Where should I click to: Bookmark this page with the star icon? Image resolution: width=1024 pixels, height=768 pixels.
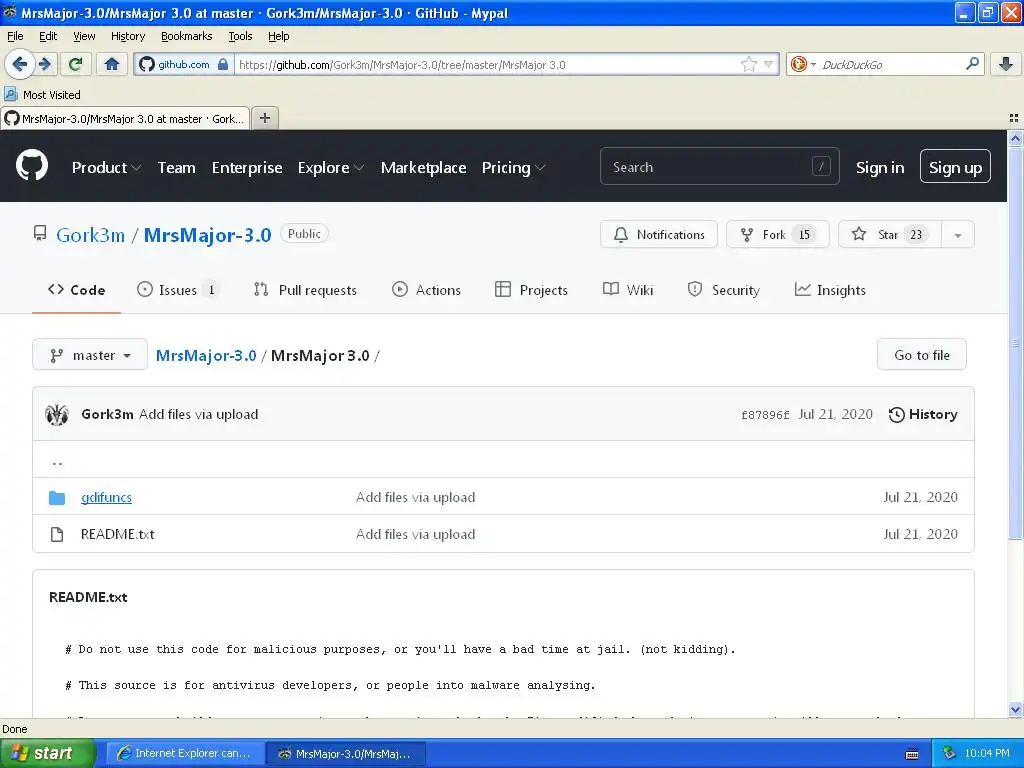click(x=748, y=64)
